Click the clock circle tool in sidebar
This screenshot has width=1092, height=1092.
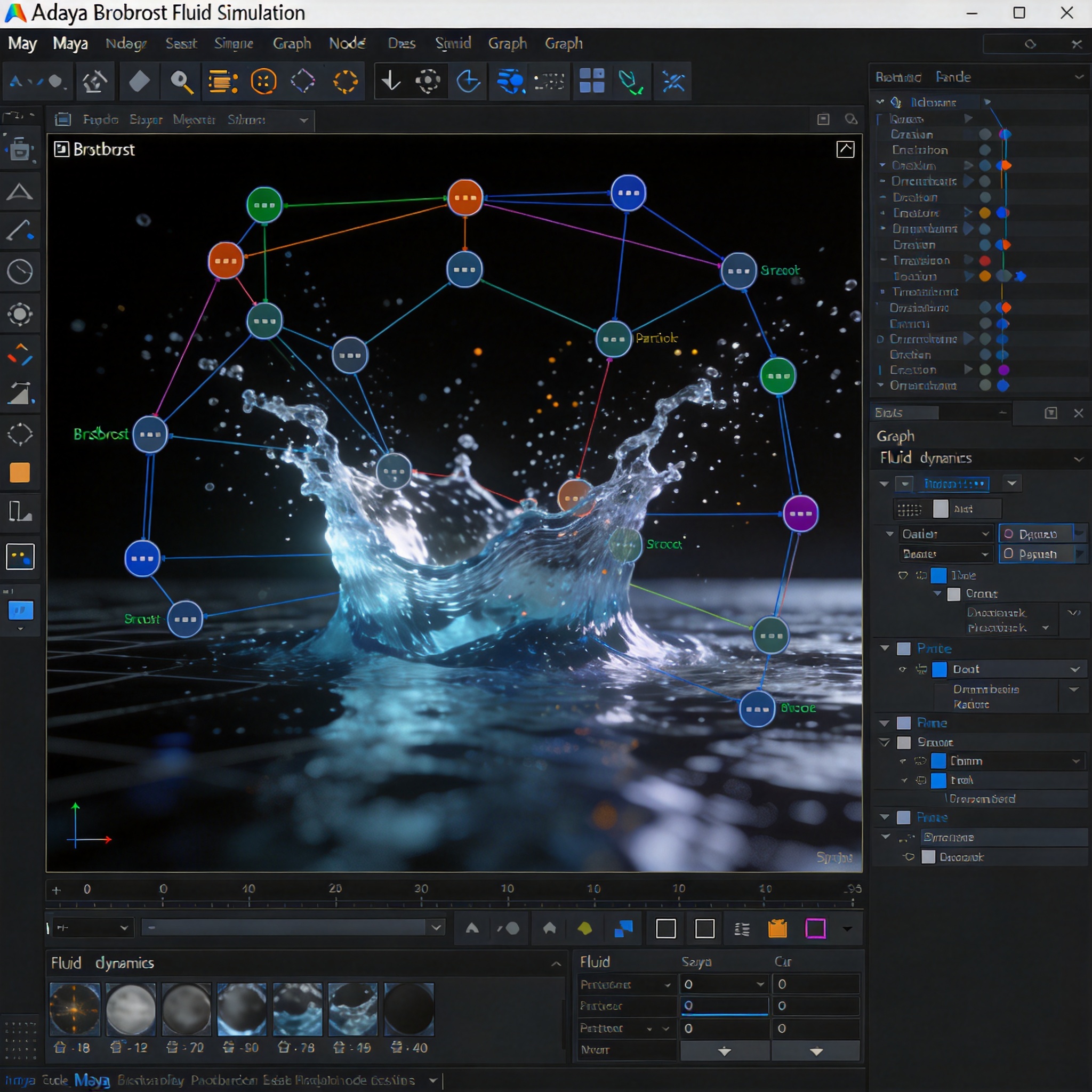pos(20,271)
